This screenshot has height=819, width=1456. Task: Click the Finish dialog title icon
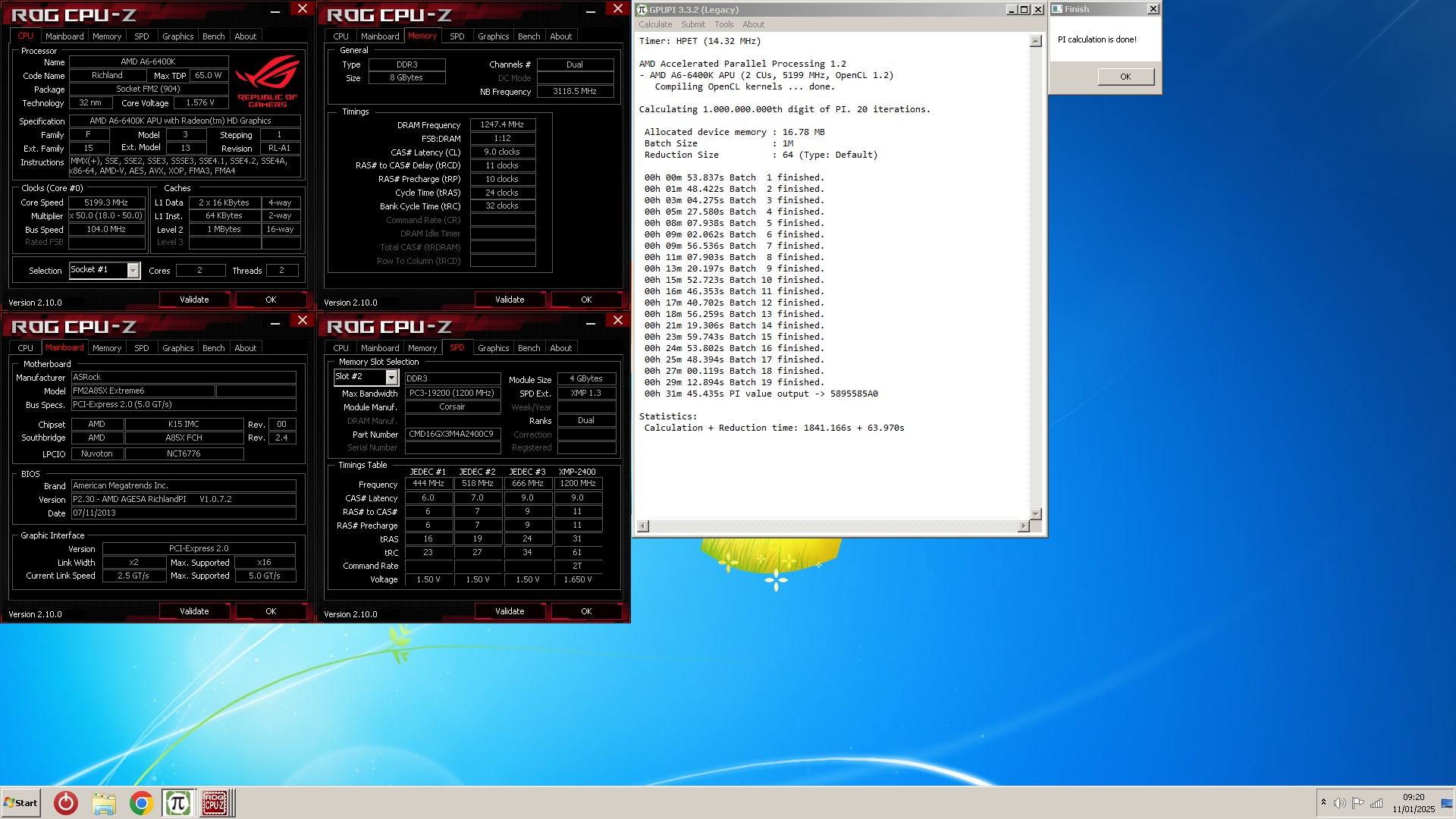click(1057, 9)
